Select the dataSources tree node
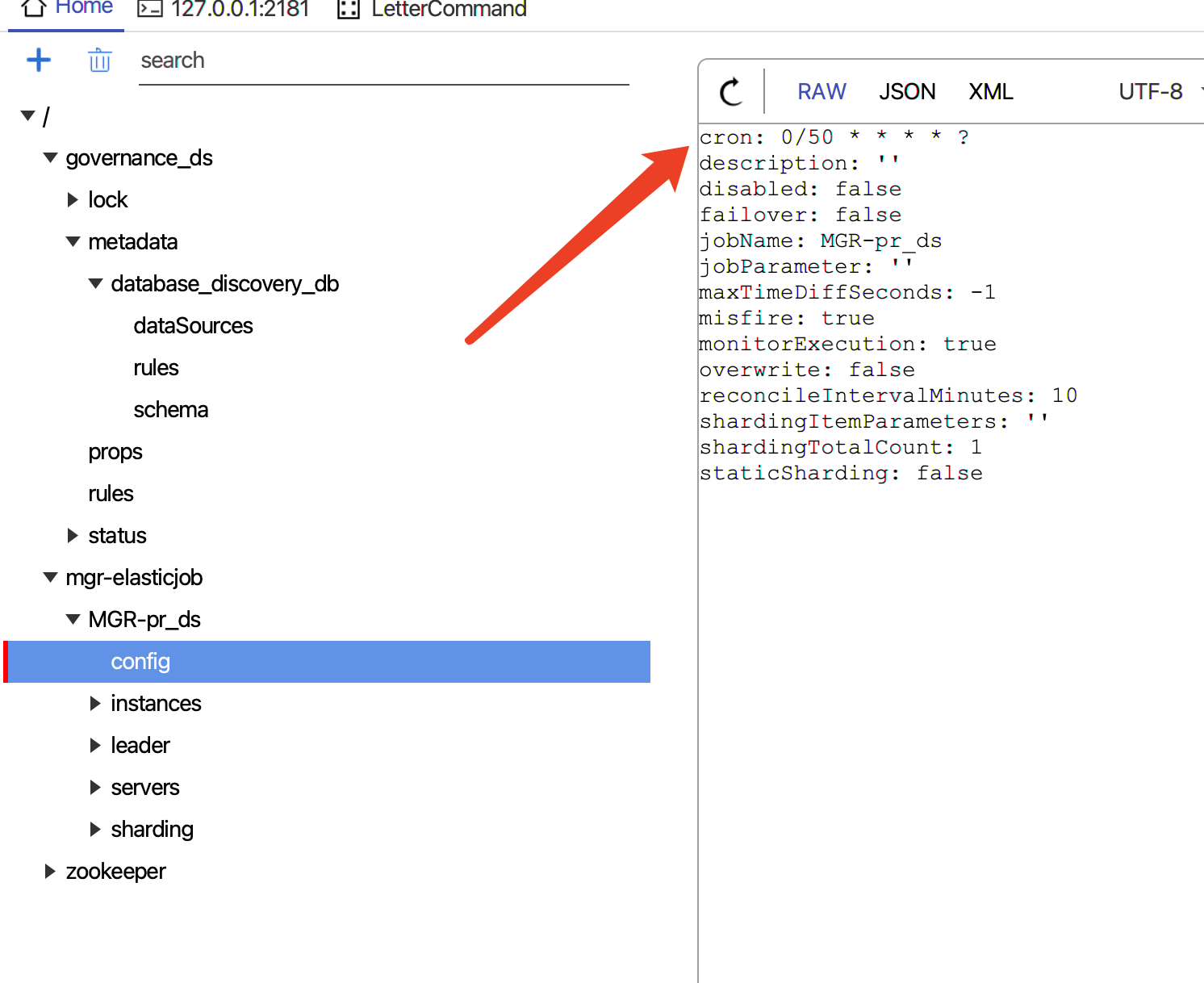 pos(193,325)
